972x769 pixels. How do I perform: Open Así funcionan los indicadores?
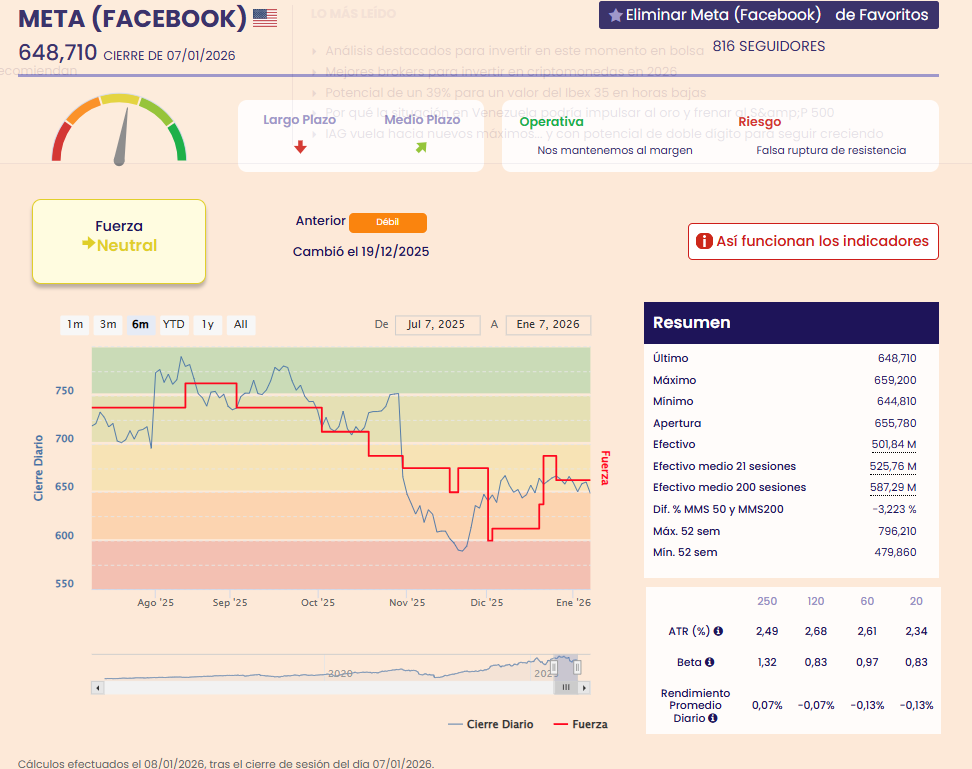(813, 241)
